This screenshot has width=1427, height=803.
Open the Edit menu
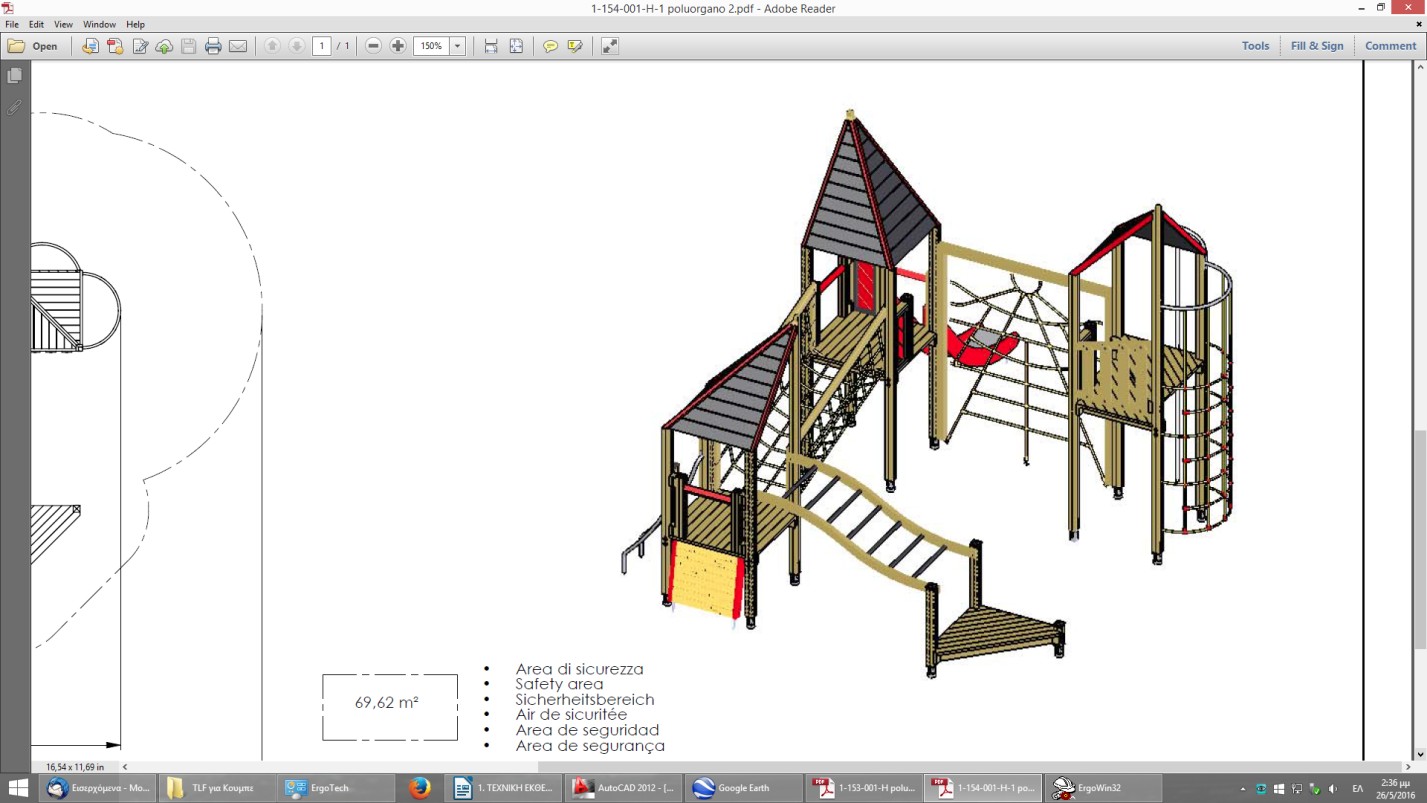(x=36, y=24)
